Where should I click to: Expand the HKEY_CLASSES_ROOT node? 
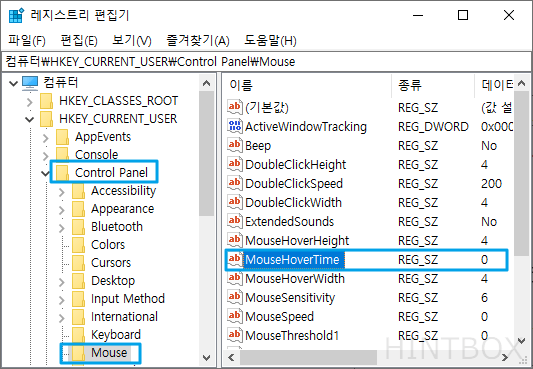click(x=30, y=102)
